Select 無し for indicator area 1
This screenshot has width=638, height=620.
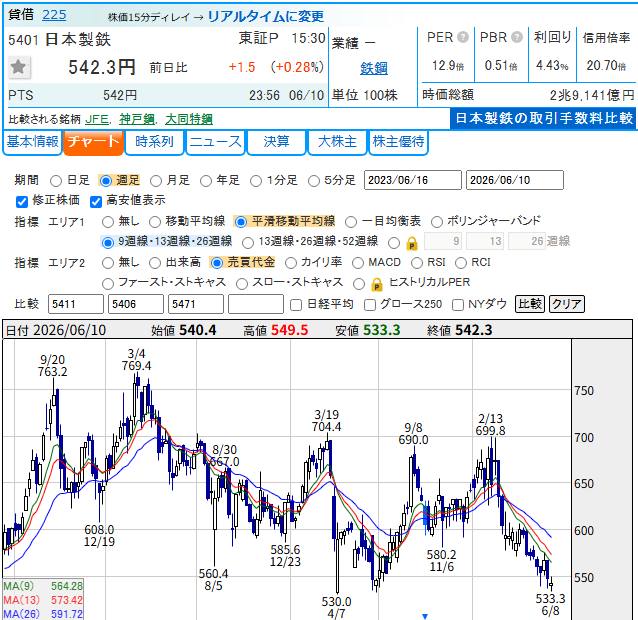click(108, 222)
